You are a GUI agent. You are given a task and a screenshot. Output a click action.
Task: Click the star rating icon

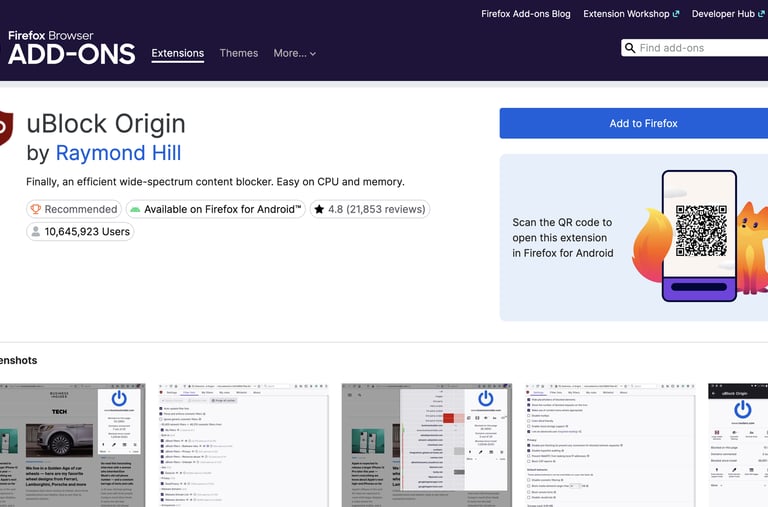[319, 209]
